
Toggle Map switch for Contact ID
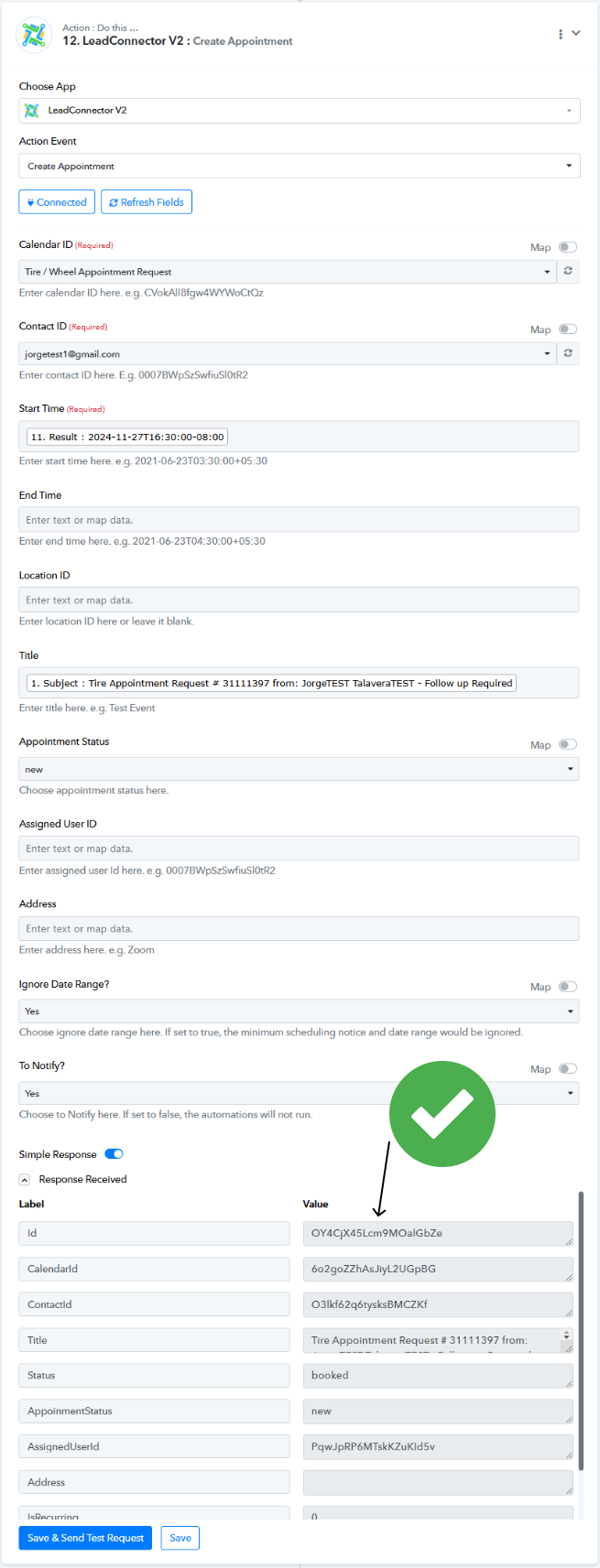point(568,330)
